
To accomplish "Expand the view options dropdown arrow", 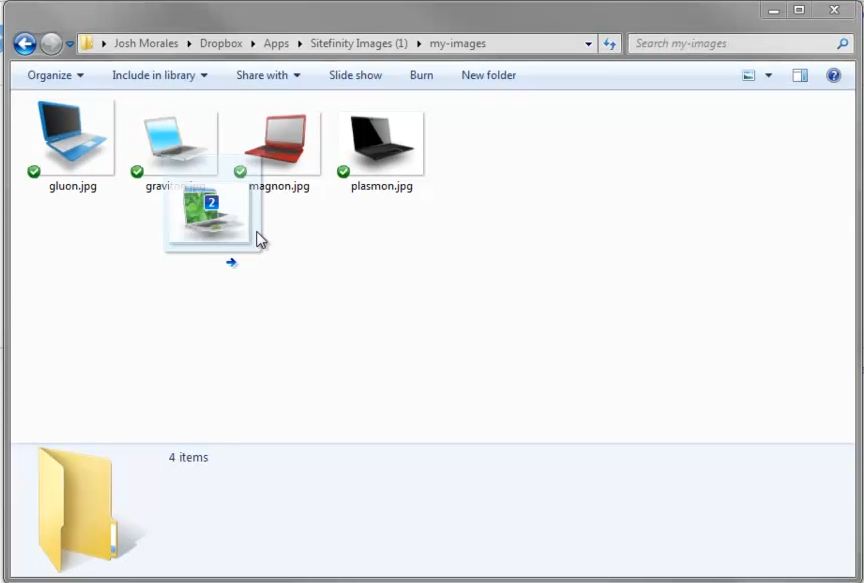I will point(769,76).
